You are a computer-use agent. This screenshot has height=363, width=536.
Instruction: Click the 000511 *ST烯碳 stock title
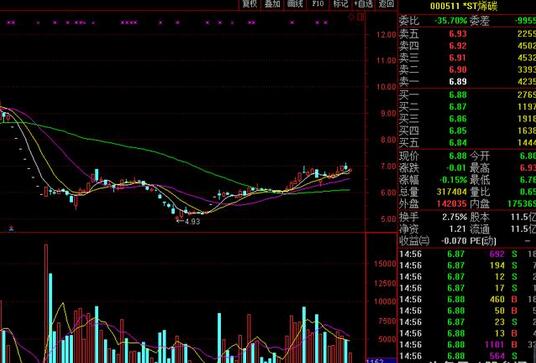pyautogui.click(x=464, y=6)
